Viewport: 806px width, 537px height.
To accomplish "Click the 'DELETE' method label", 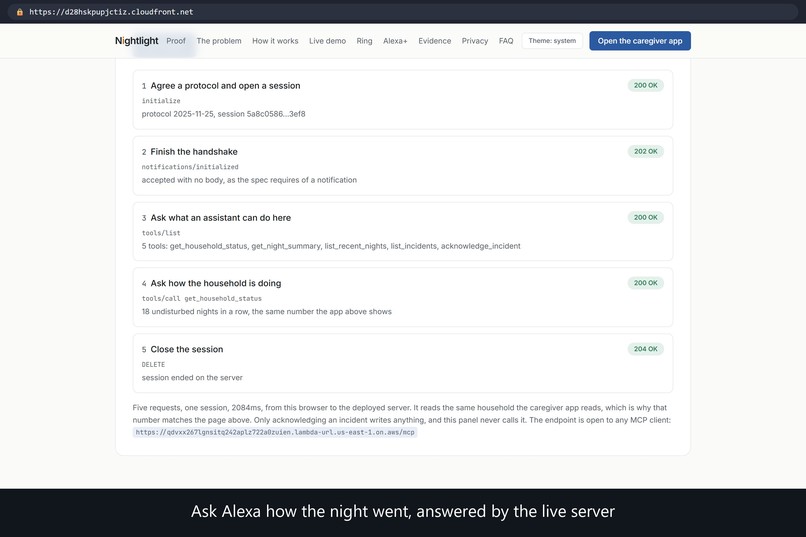I will pos(153,364).
